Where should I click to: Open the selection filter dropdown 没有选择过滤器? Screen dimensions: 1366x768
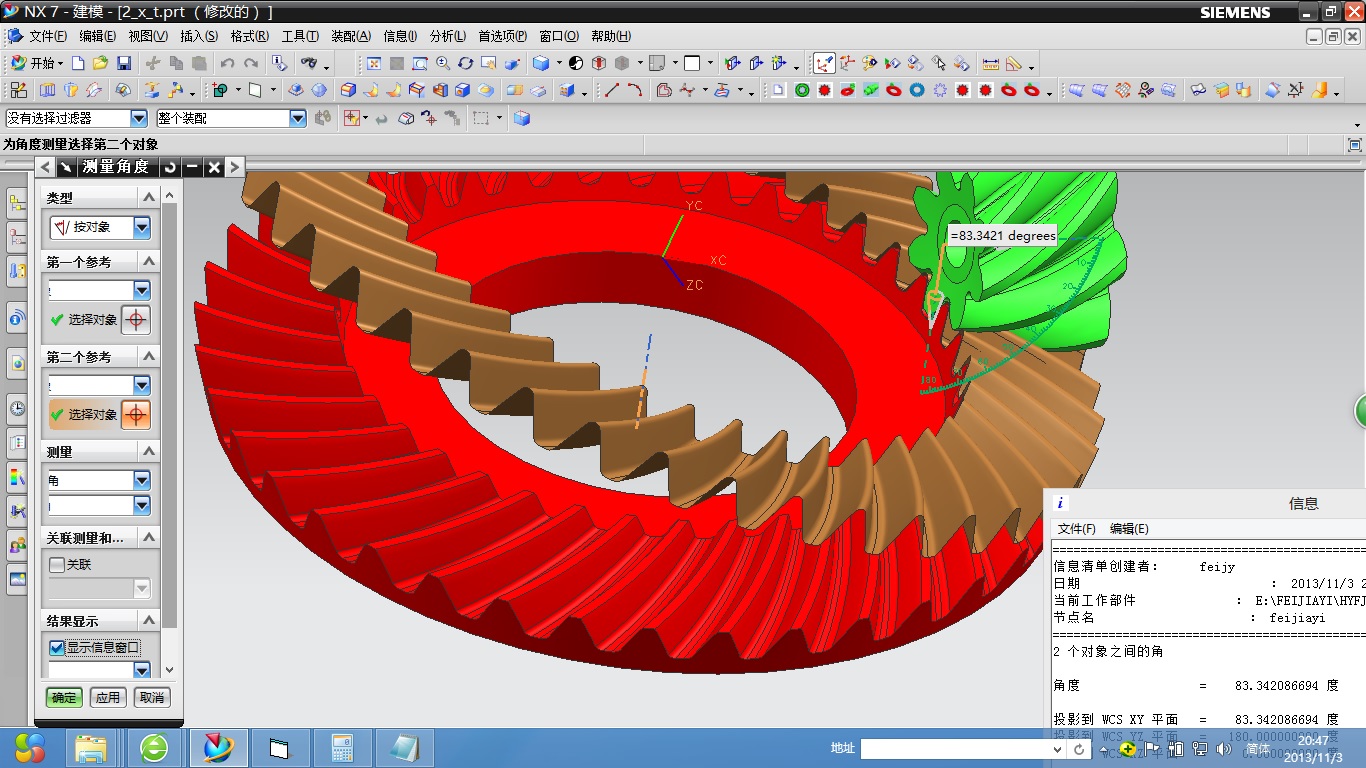point(138,118)
